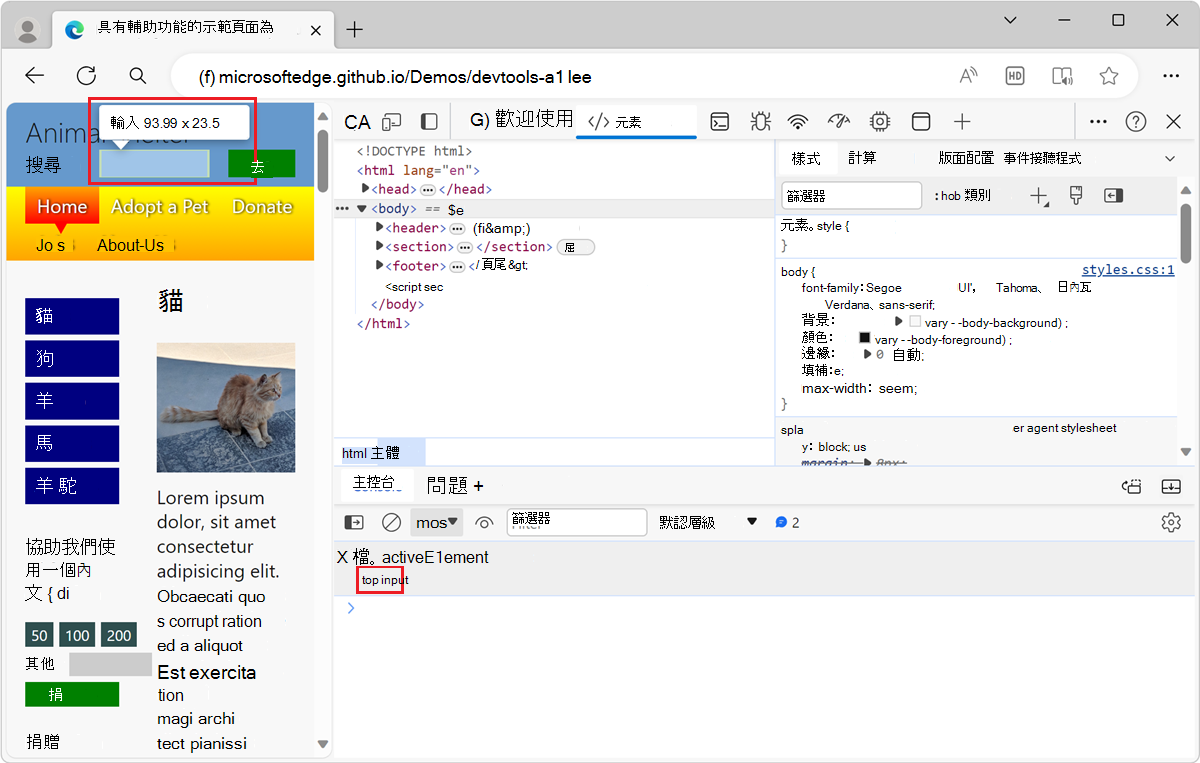Click the console 篩選器 filter input field
Image resolution: width=1200 pixels, height=763 pixels.
click(577, 521)
